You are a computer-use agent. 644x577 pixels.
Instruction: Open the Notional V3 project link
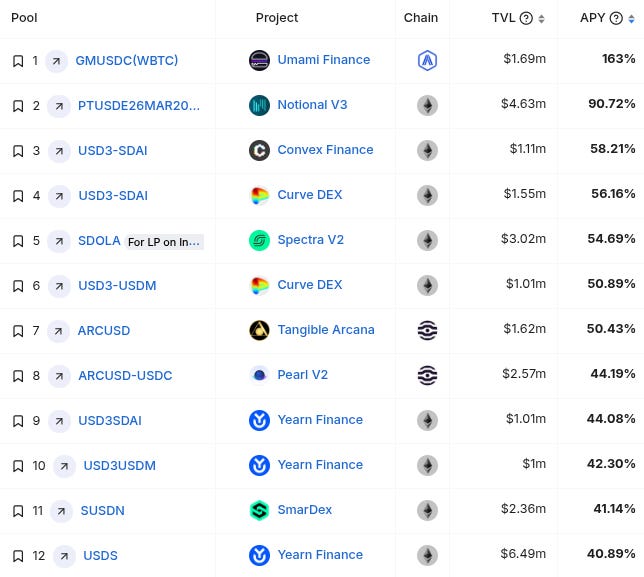[x=312, y=105]
